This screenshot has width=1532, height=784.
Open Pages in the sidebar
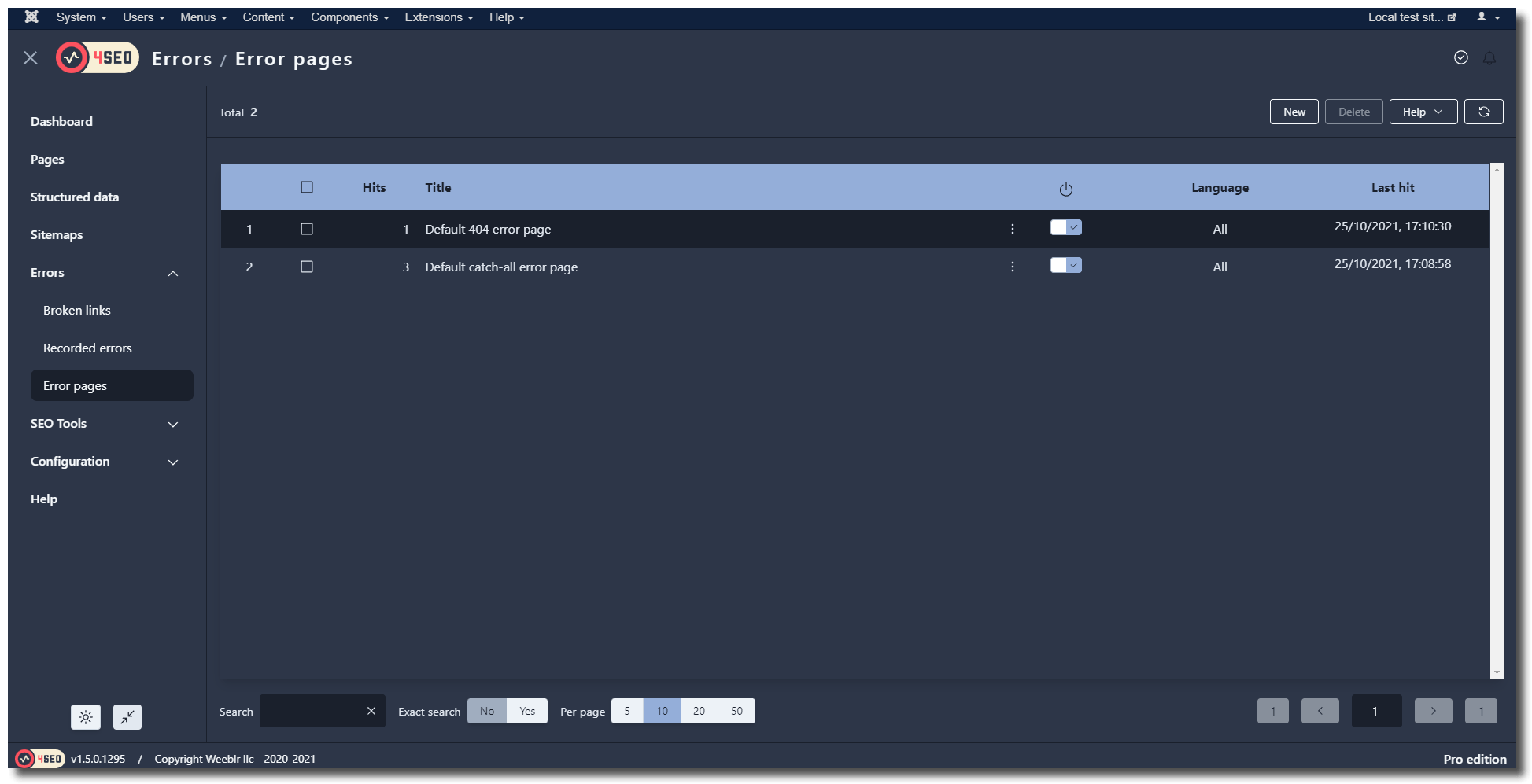coord(47,159)
